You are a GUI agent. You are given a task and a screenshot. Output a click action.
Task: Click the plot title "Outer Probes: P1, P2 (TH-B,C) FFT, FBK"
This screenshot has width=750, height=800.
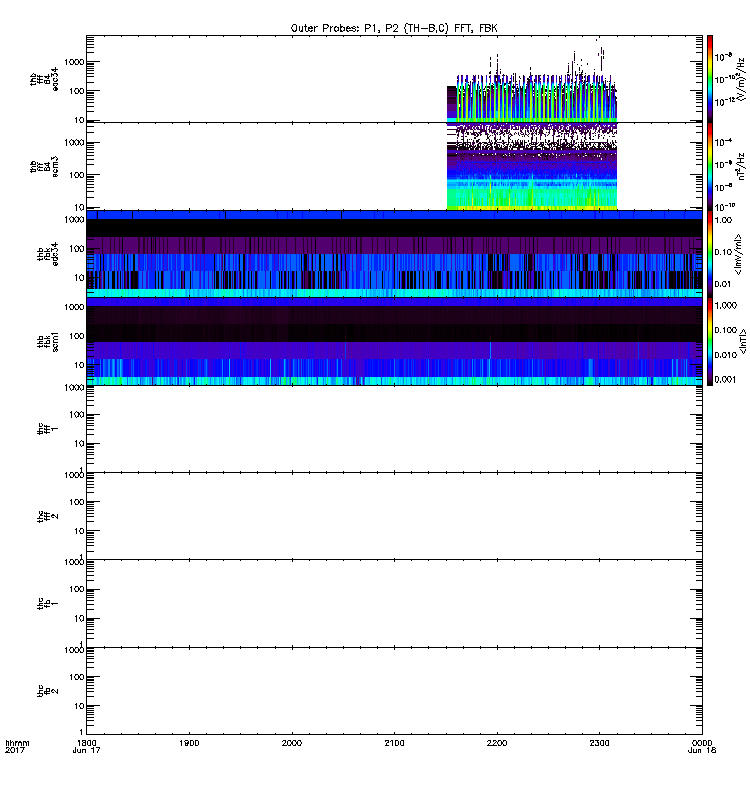coord(394,28)
